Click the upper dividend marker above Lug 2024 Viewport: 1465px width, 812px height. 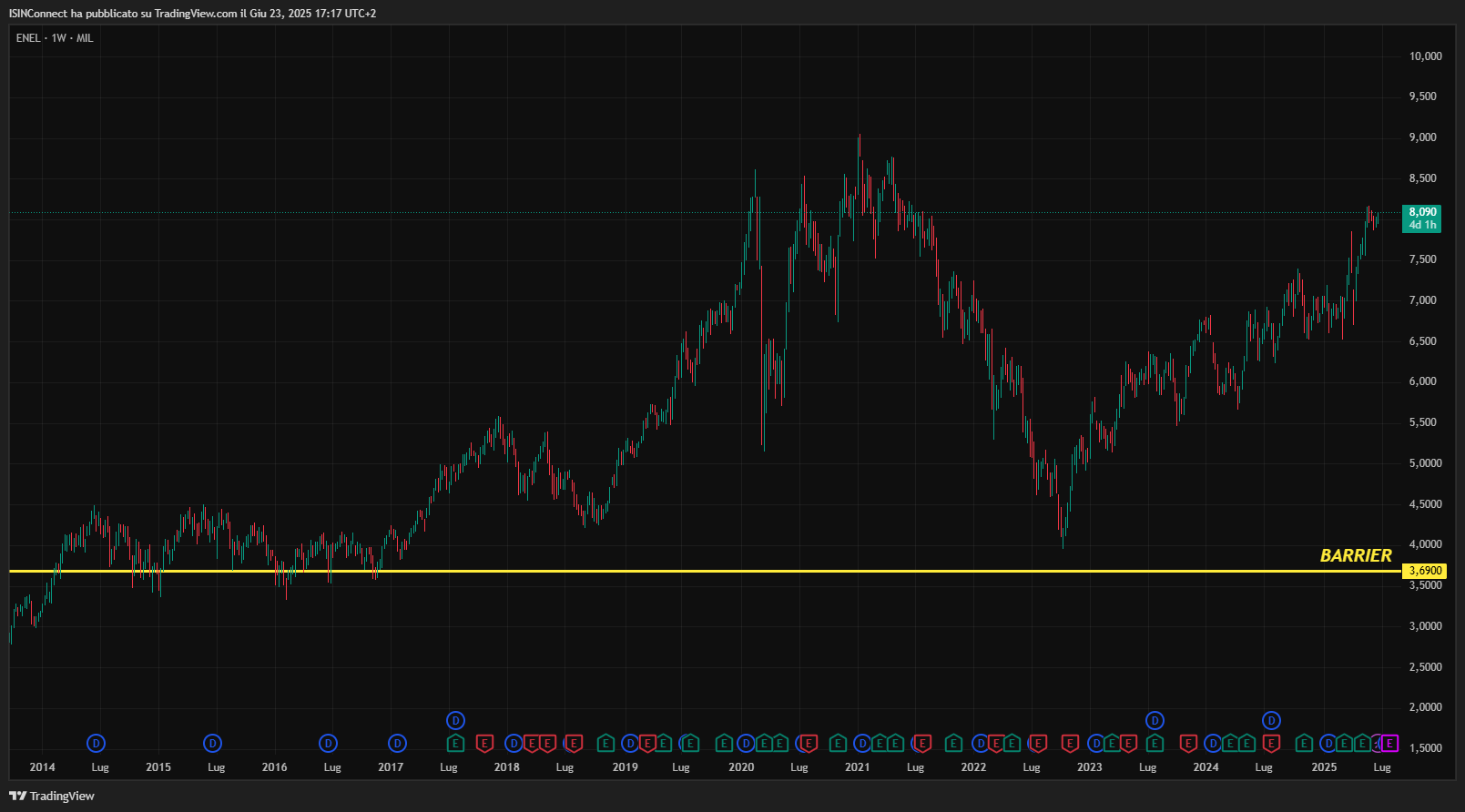click(x=1271, y=721)
